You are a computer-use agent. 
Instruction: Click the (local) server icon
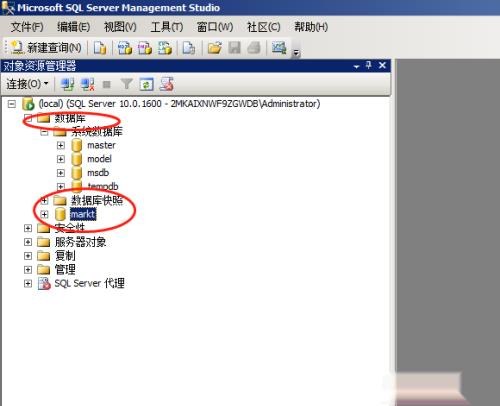tap(28, 104)
